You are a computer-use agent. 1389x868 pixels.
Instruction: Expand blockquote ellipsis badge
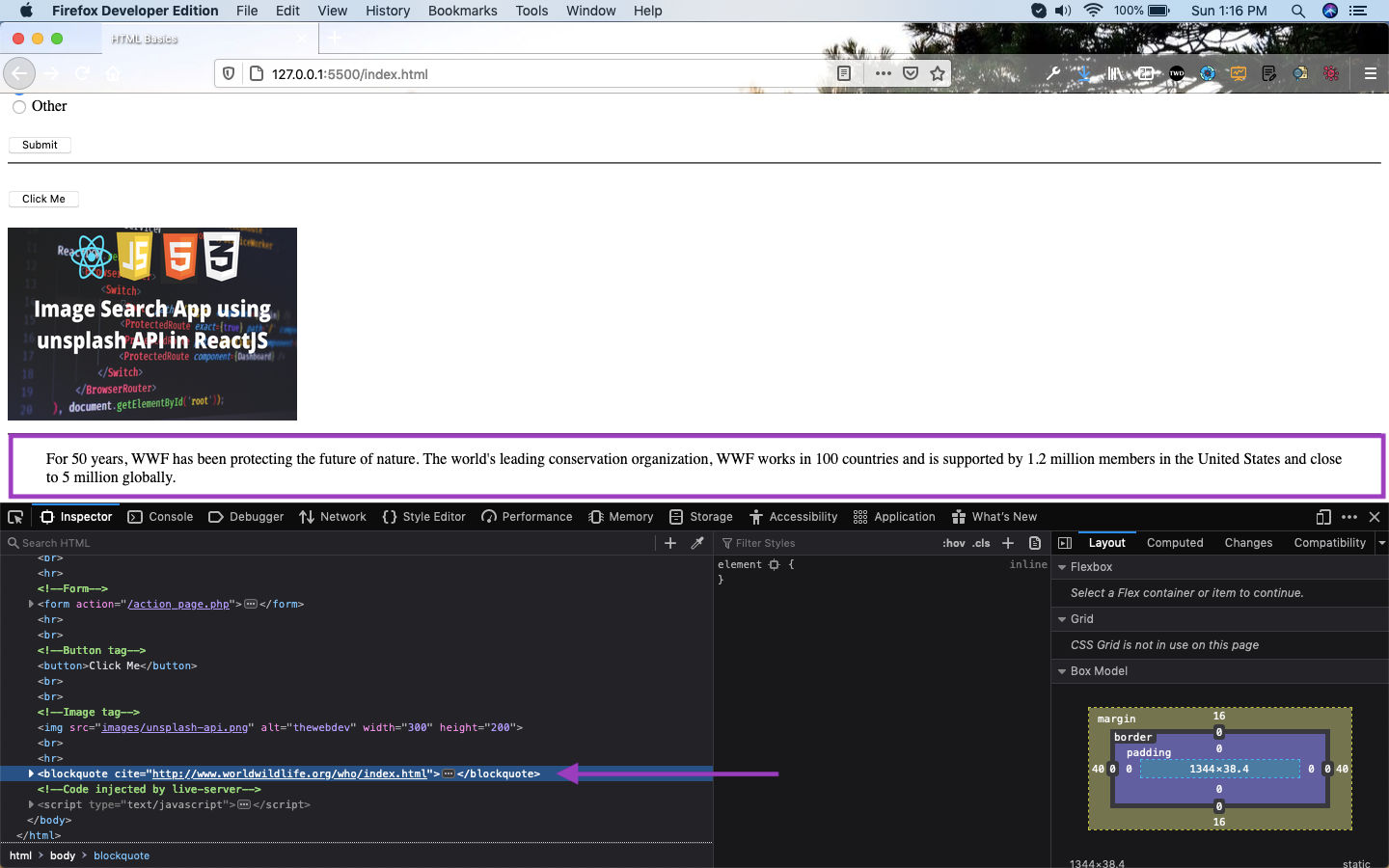[x=449, y=774]
